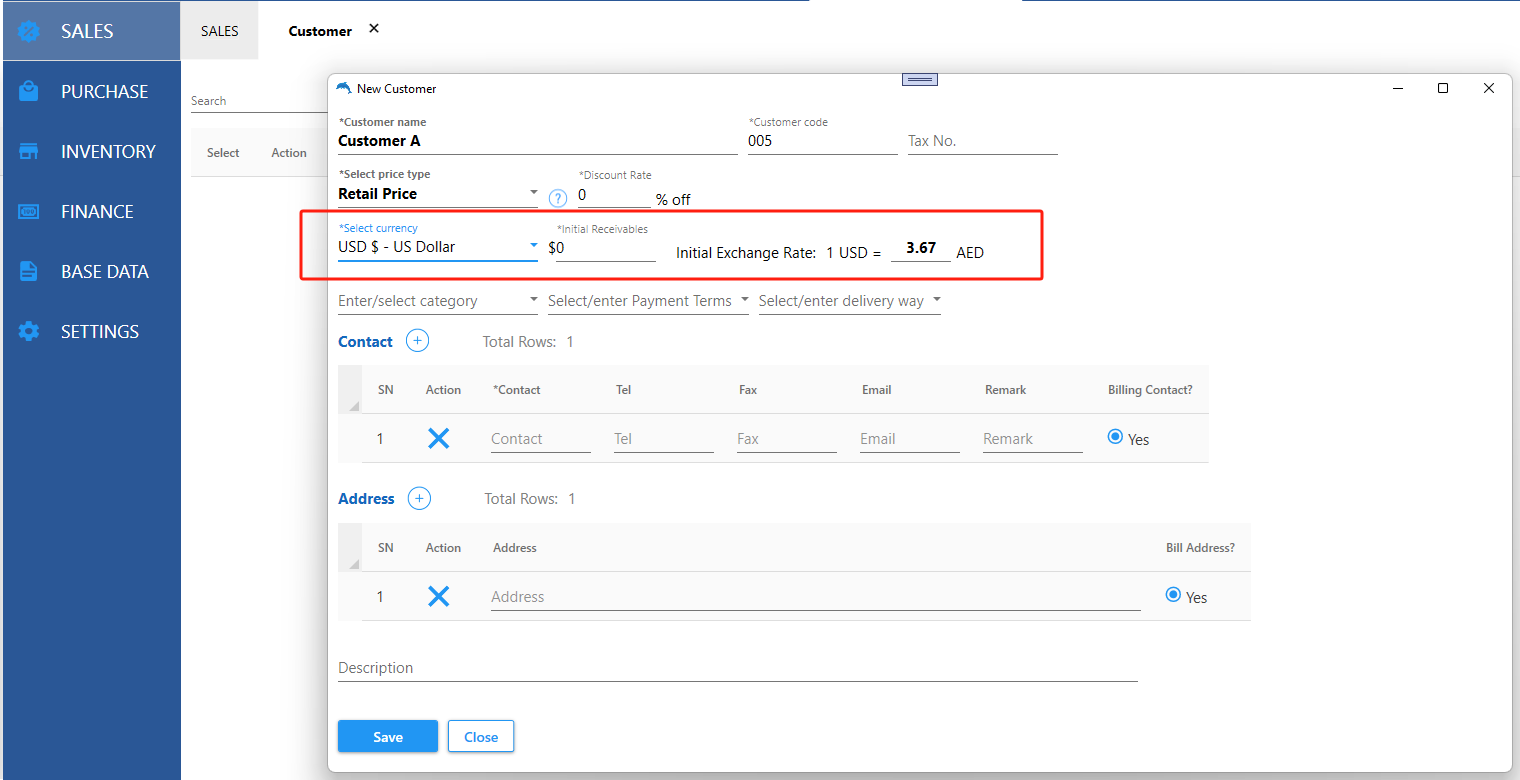Click the Description input field
The width and height of the screenshot is (1520, 780).
(737, 668)
